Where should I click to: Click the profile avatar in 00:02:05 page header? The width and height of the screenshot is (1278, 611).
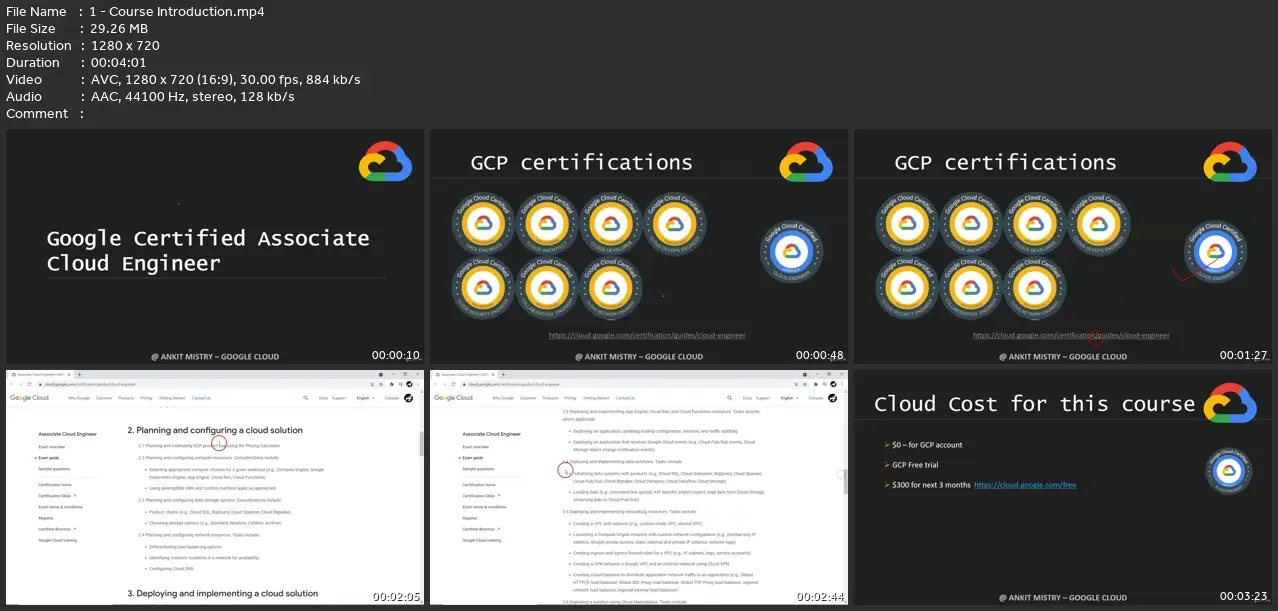(x=408, y=398)
